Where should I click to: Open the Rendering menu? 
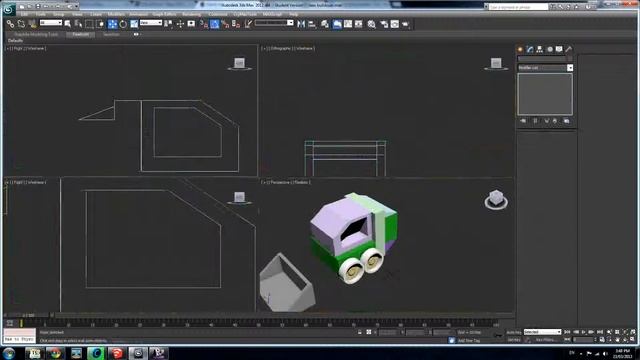[x=191, y=14]
